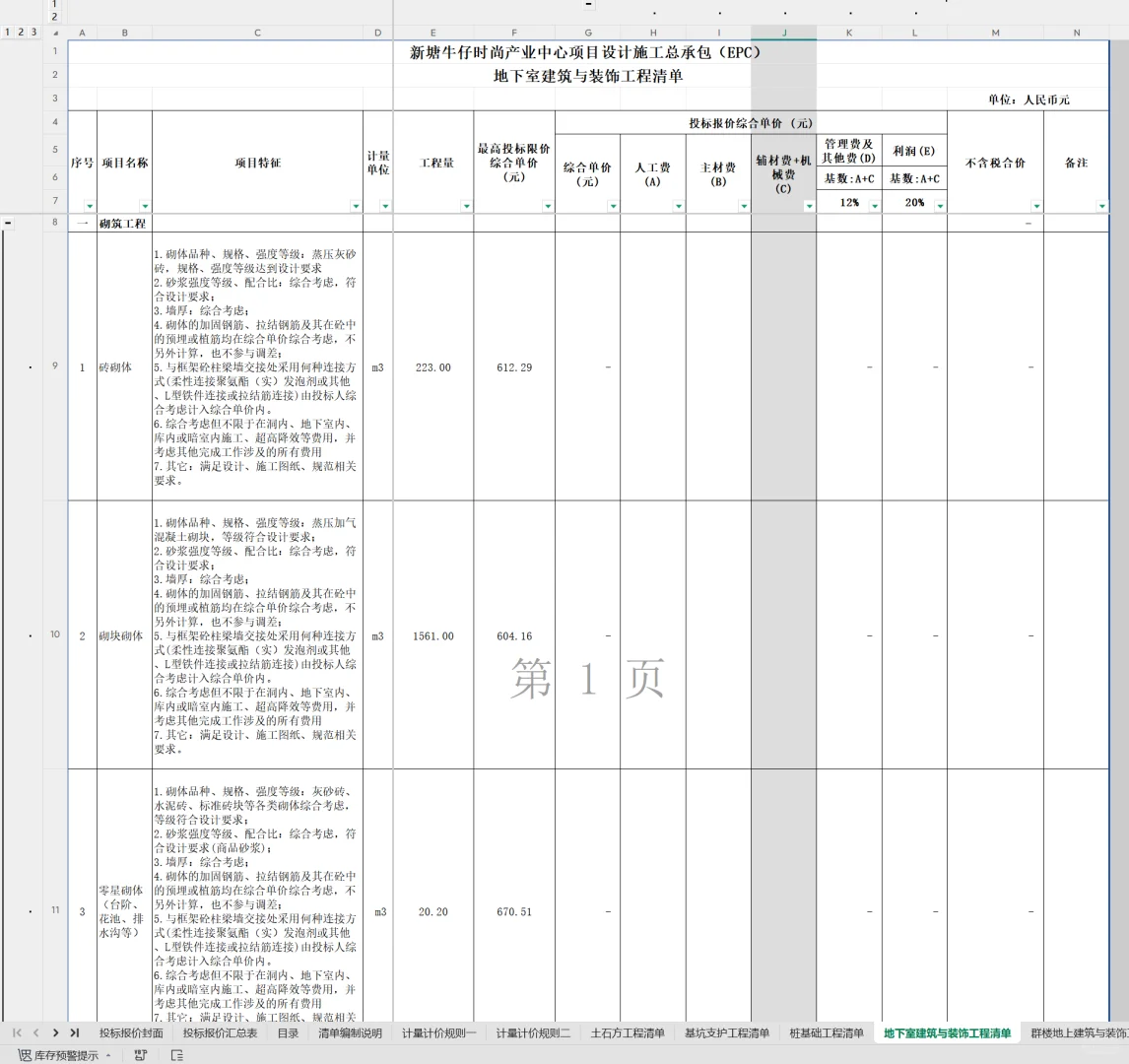Open the 不含税合价 filter dropdown
Image resolution: width=1129 pixels, height=1064 pixels.
pos(1036,206)
